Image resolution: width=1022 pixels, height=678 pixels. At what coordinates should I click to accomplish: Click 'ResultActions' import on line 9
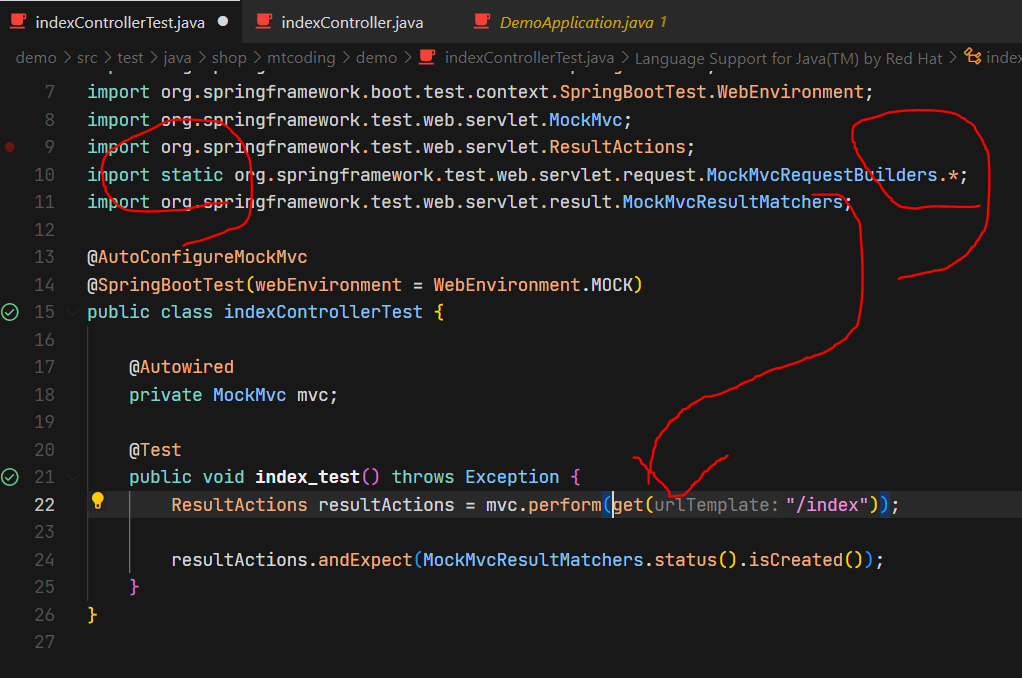click(617, 147)
